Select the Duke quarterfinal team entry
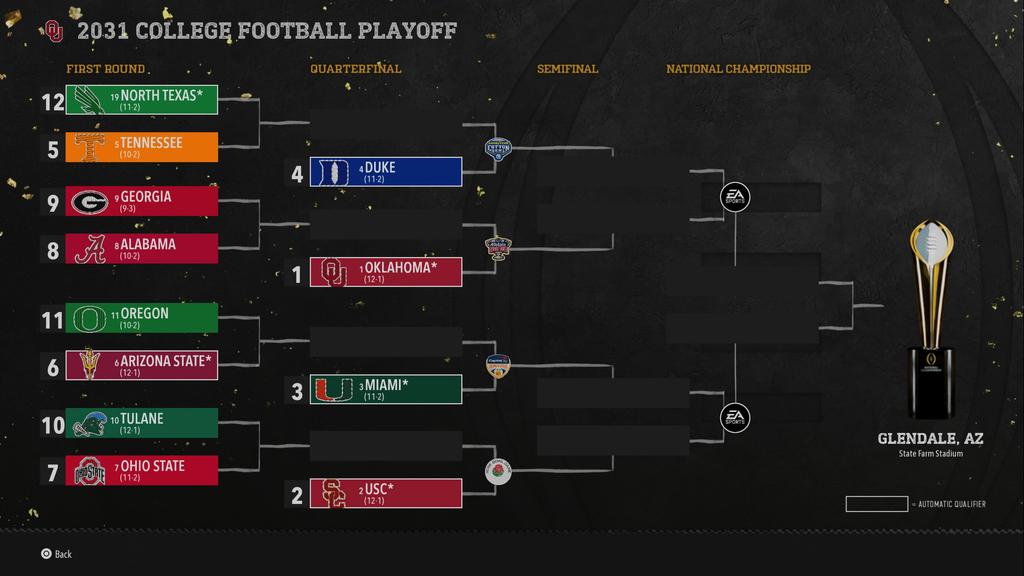The width and height of the screenshot is (1024, 576). coord(386,172)
